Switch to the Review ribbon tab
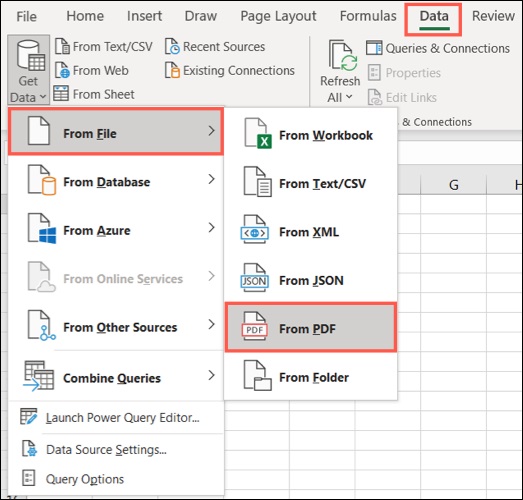Image resolution: width=523 pixels, height=500 pixels. pos(493,16)
